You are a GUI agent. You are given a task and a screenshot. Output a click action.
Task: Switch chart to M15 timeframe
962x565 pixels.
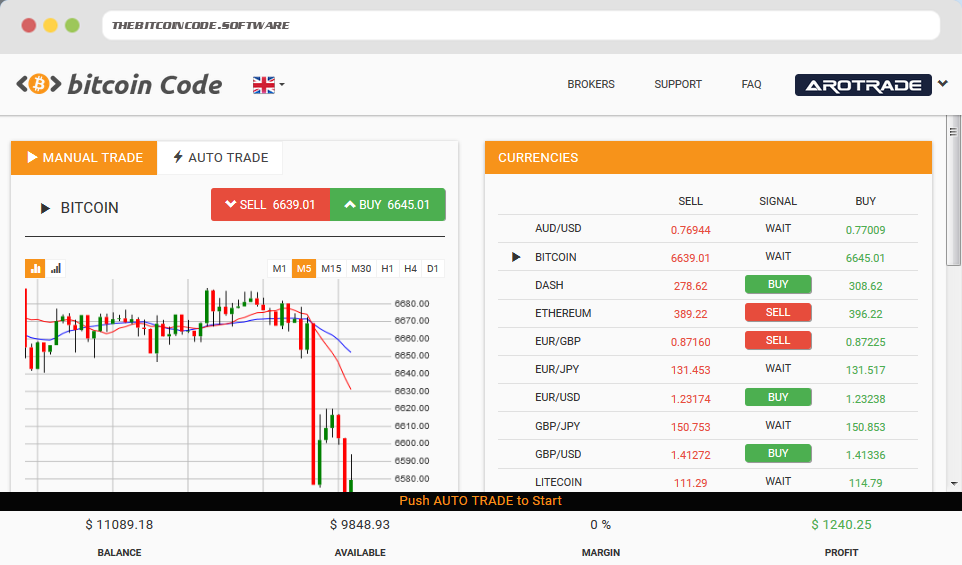click(x=331, y=268)
